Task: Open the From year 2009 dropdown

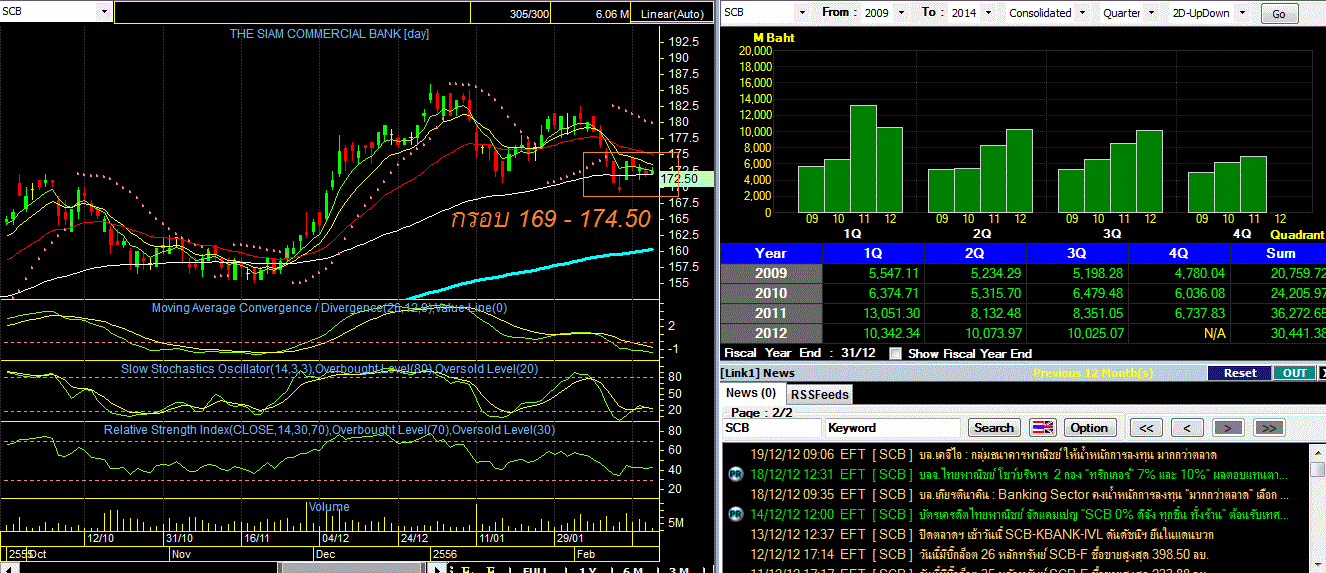Action: (x=903, y=13)
